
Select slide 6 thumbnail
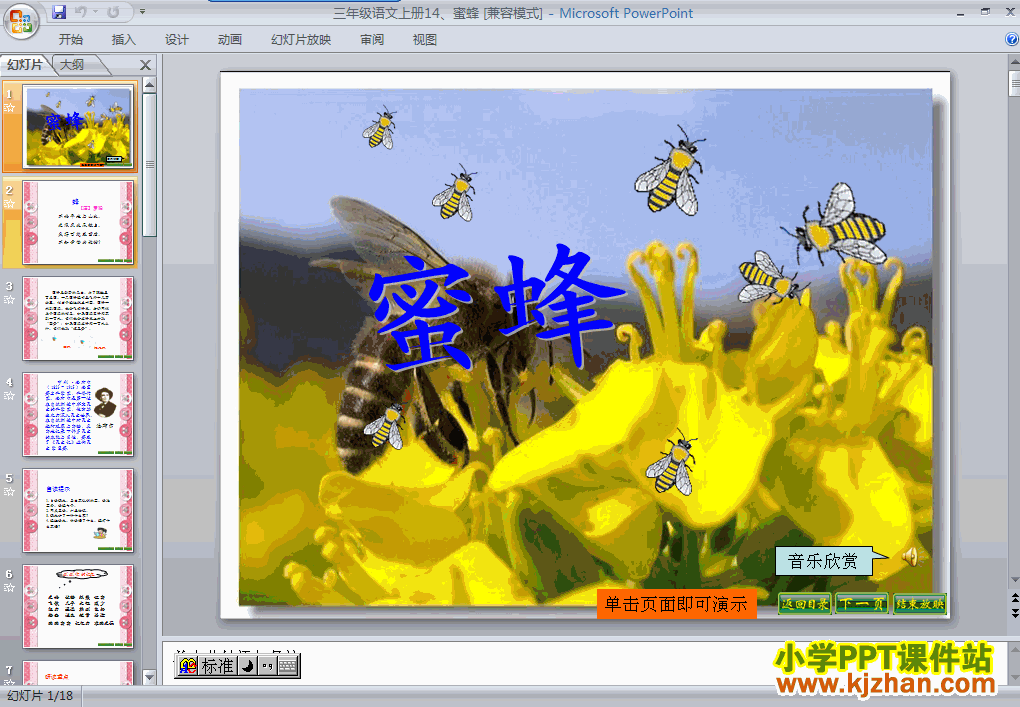coord(78,606)
